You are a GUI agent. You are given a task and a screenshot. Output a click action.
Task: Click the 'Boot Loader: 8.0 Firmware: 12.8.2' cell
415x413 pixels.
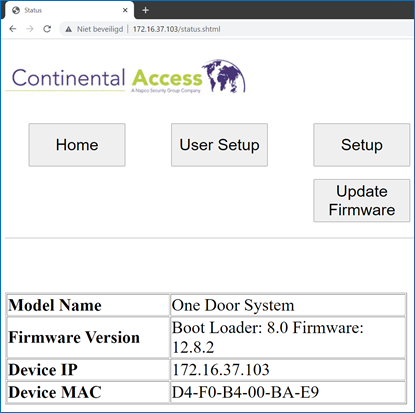tap(288, 337)
